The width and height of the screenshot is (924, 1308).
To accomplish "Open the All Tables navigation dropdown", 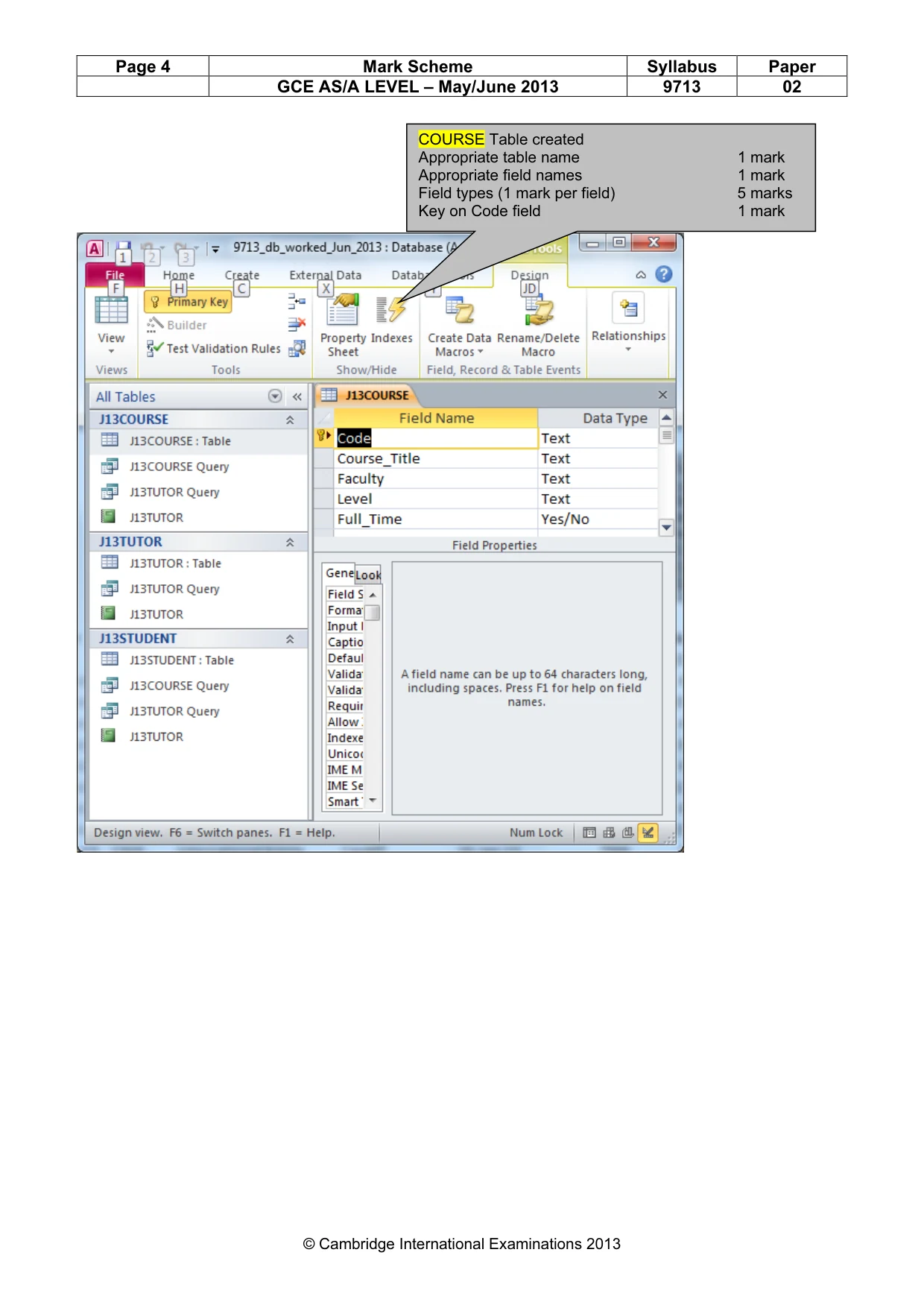I will point(275,396).
